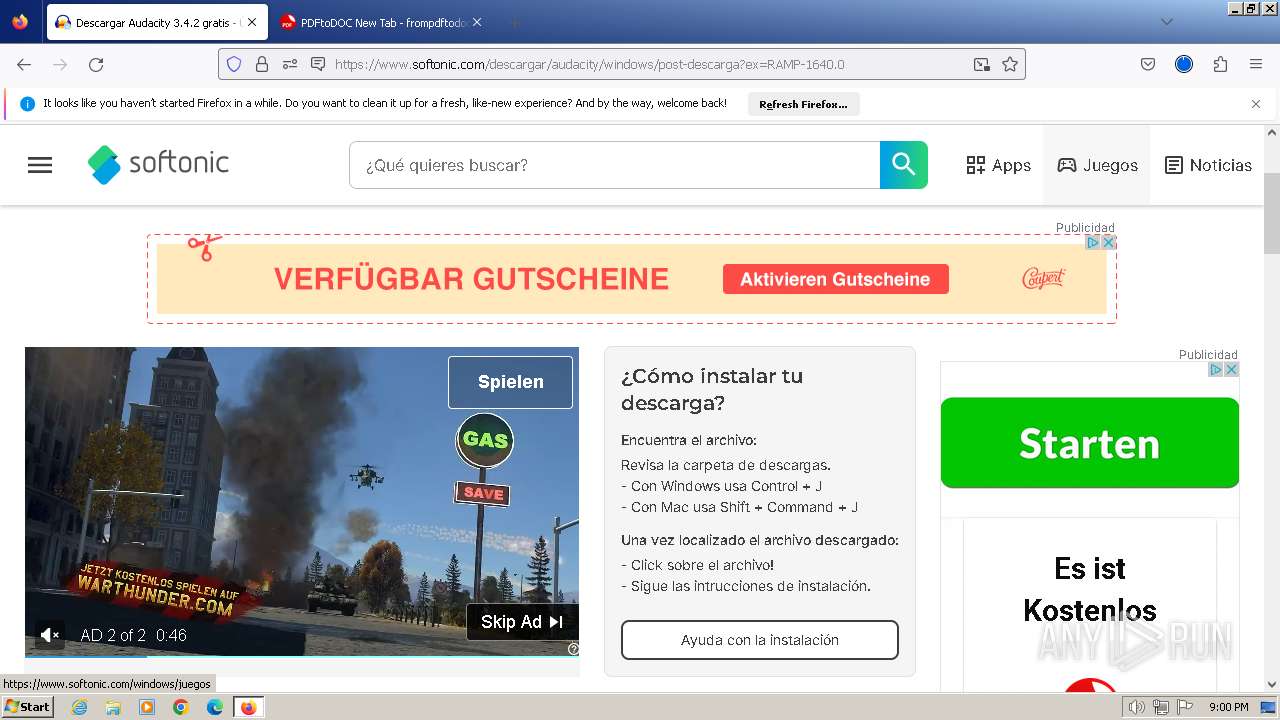Click the taskbar clock 9:00 PM
The height and width of the screenshot is (720, 1280).
pos(1229,707)
